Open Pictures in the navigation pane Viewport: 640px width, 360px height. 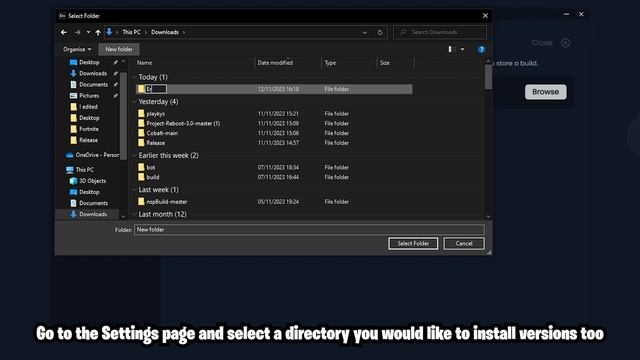click(x=89, y=96)
